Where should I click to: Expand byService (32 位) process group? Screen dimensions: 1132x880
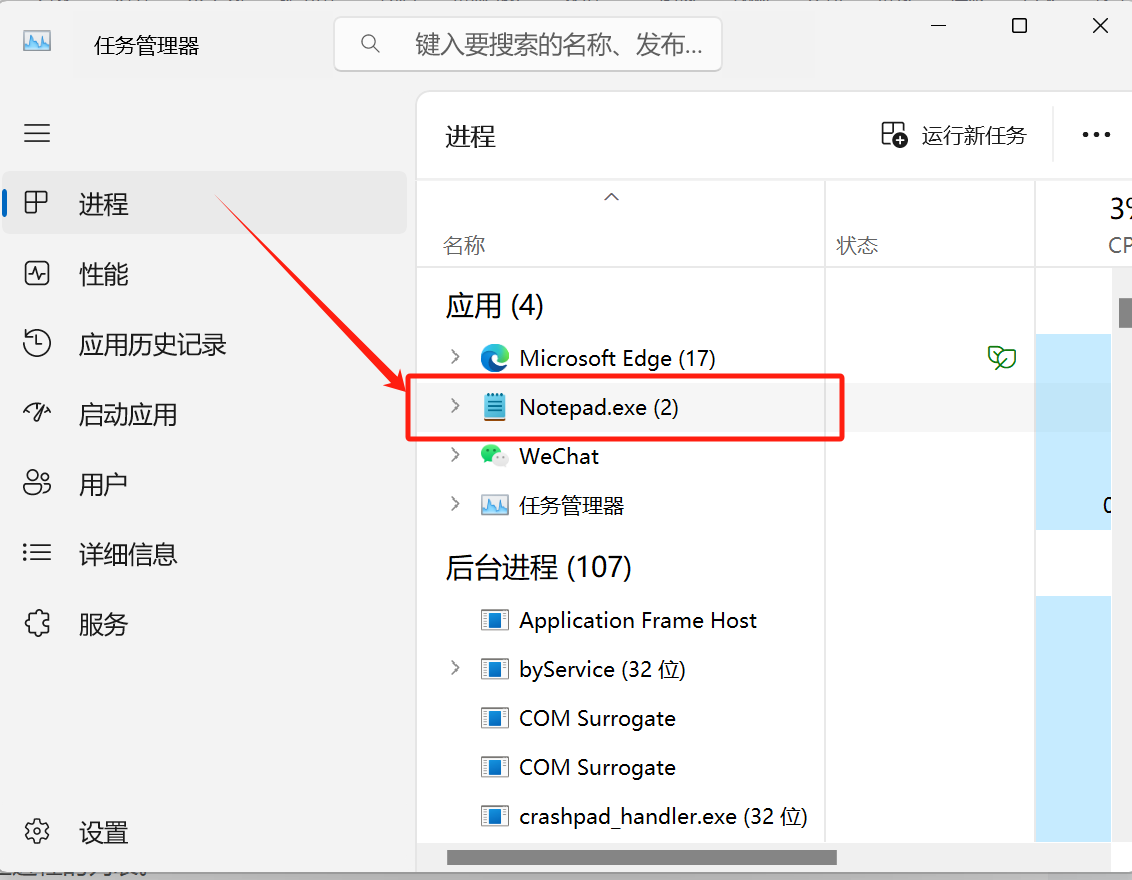pyautogui.click(x=455, y=668)
